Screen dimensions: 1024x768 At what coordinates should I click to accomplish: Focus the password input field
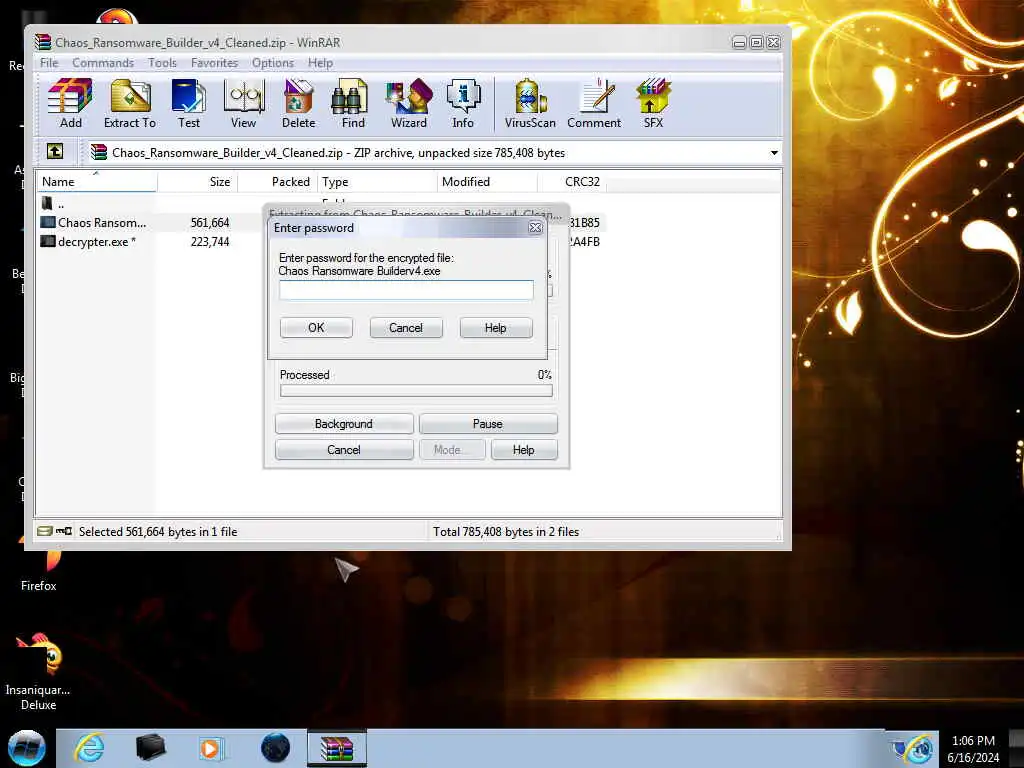[406, 290]
